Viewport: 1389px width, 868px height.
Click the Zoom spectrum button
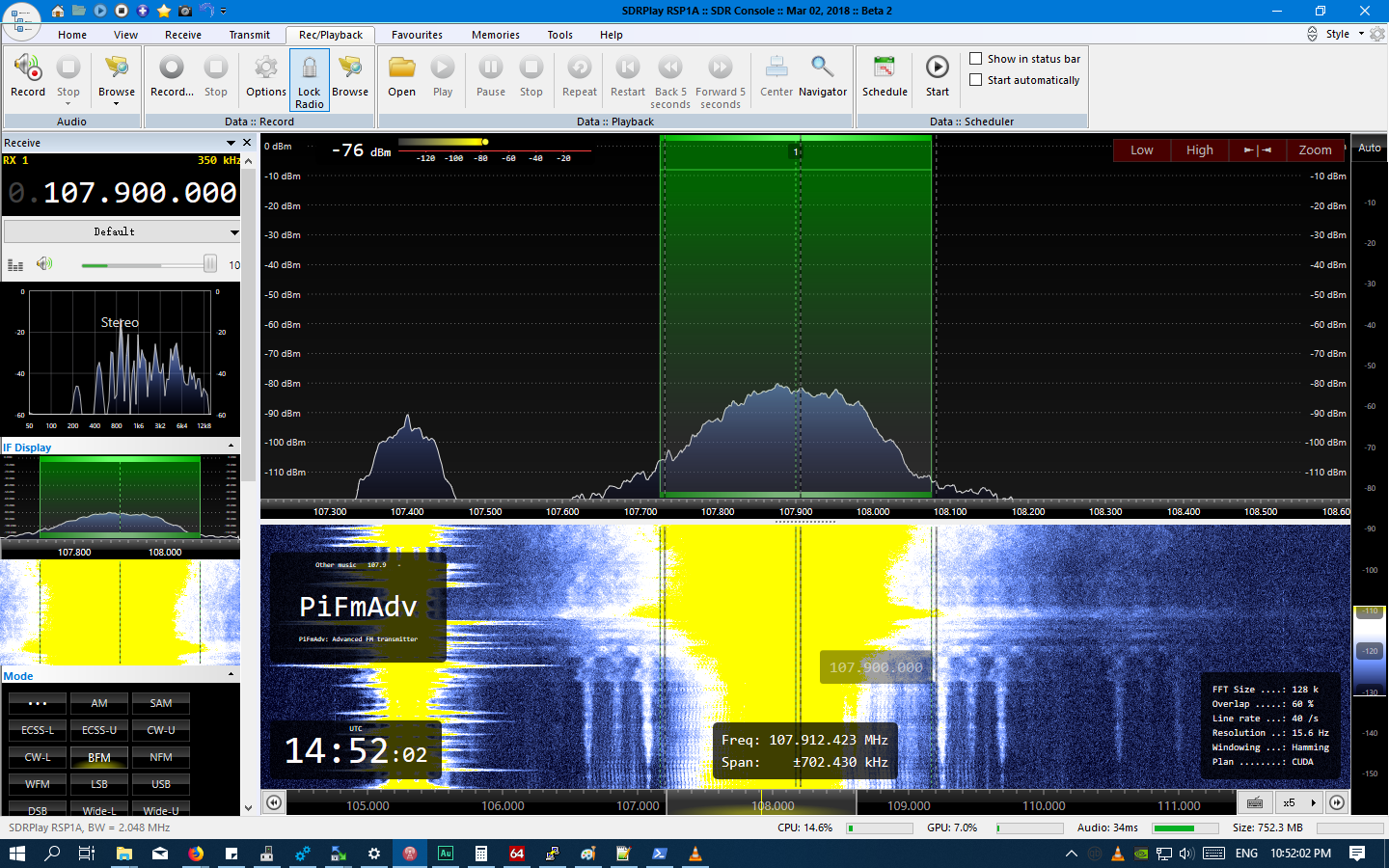click(1315, 149)
